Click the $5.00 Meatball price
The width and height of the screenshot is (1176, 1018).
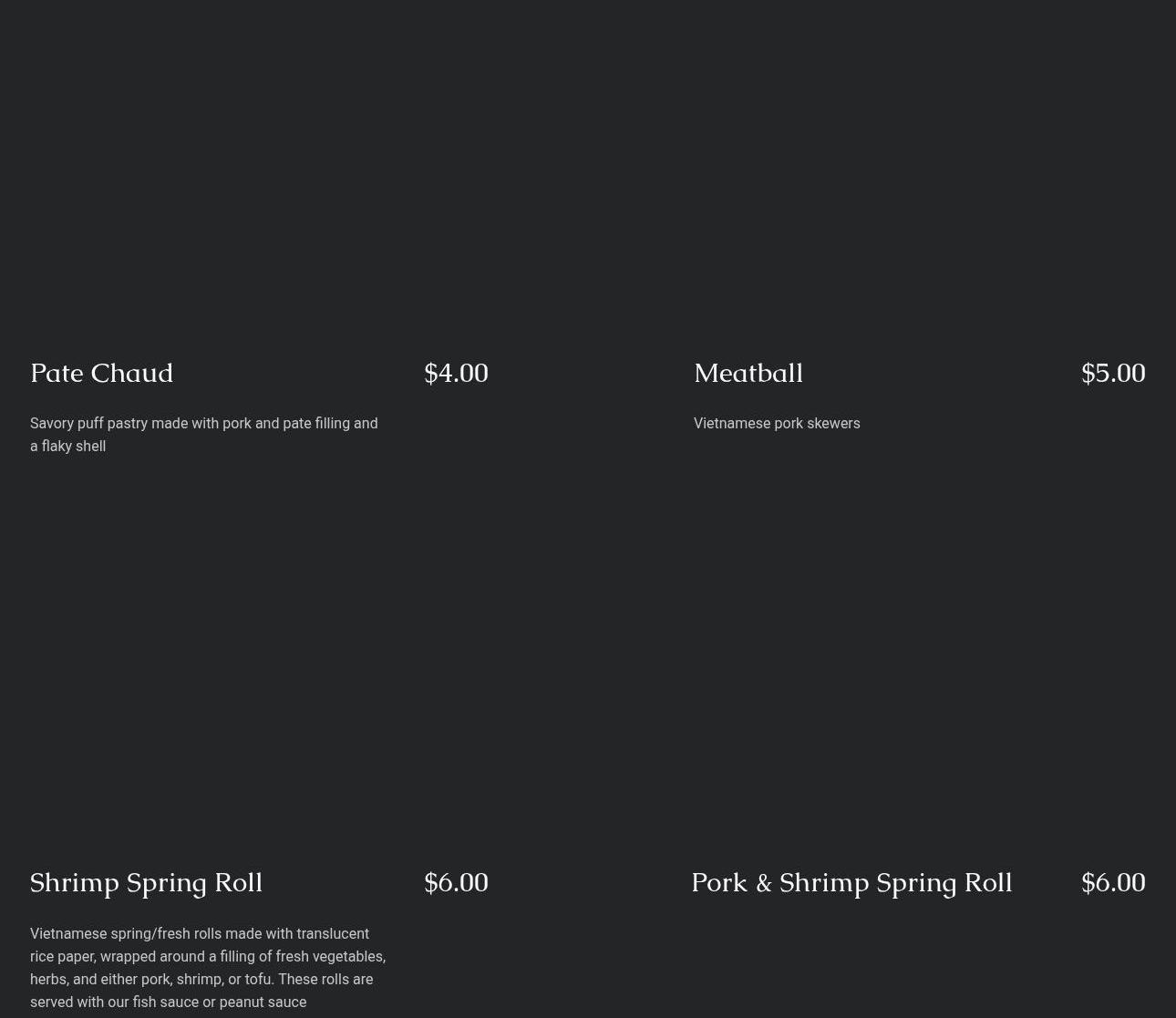click(x=1112, y=373)
